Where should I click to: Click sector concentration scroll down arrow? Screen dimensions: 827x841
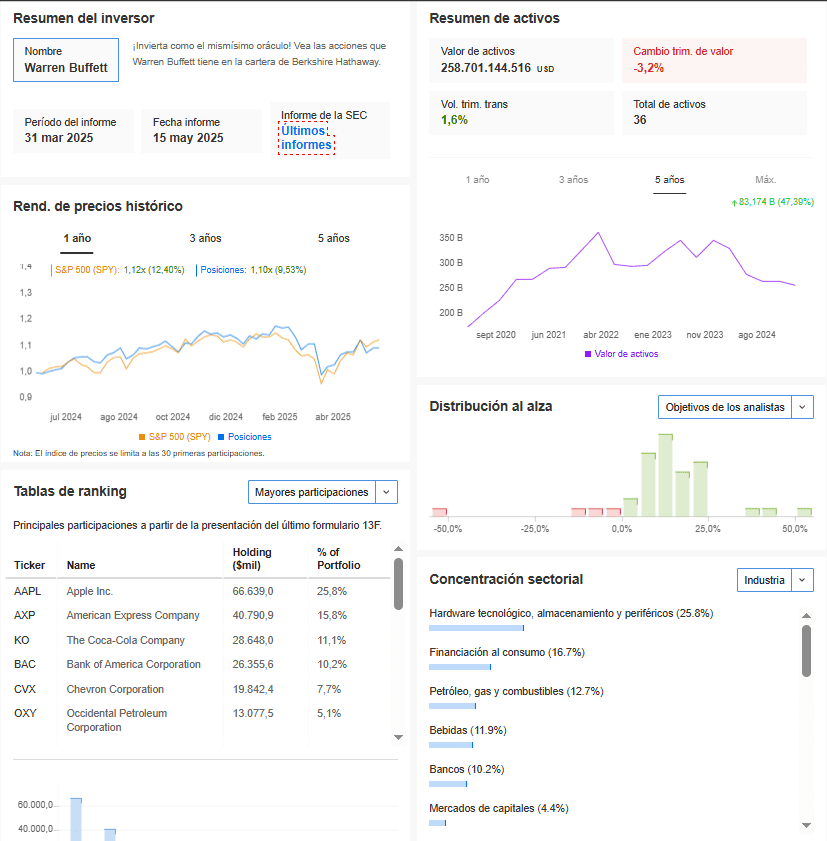pos(806,825)
